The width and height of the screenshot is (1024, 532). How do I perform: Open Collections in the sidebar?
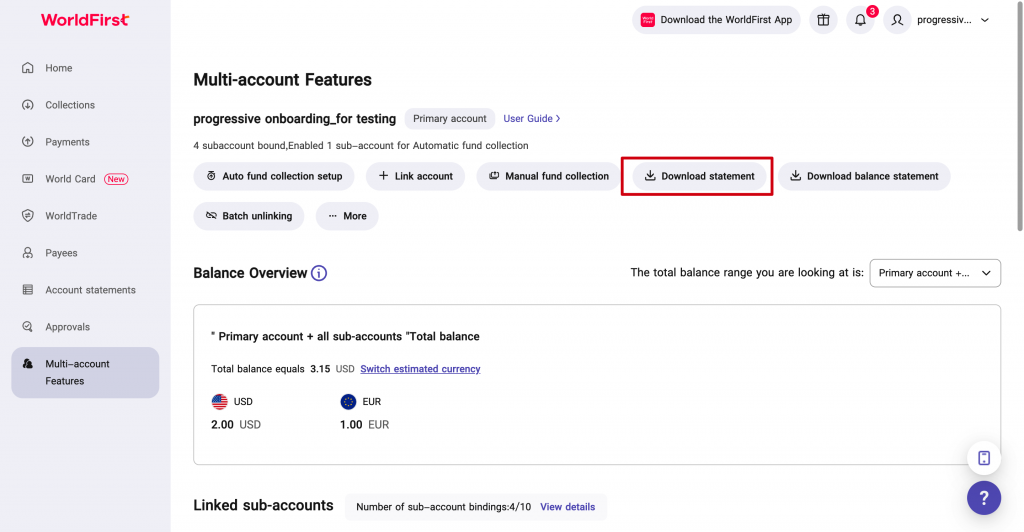click(69, 105)
